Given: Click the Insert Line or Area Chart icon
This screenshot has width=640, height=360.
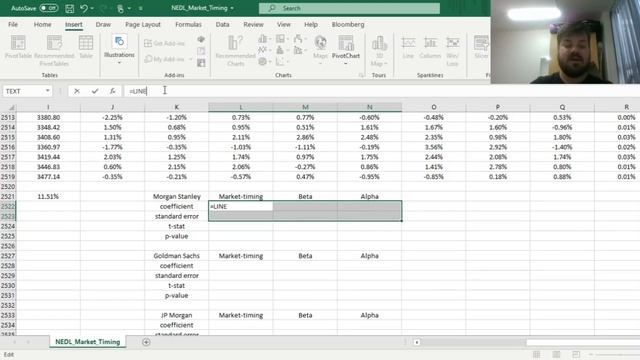Looking at the screenshot, I should [262, 50].
